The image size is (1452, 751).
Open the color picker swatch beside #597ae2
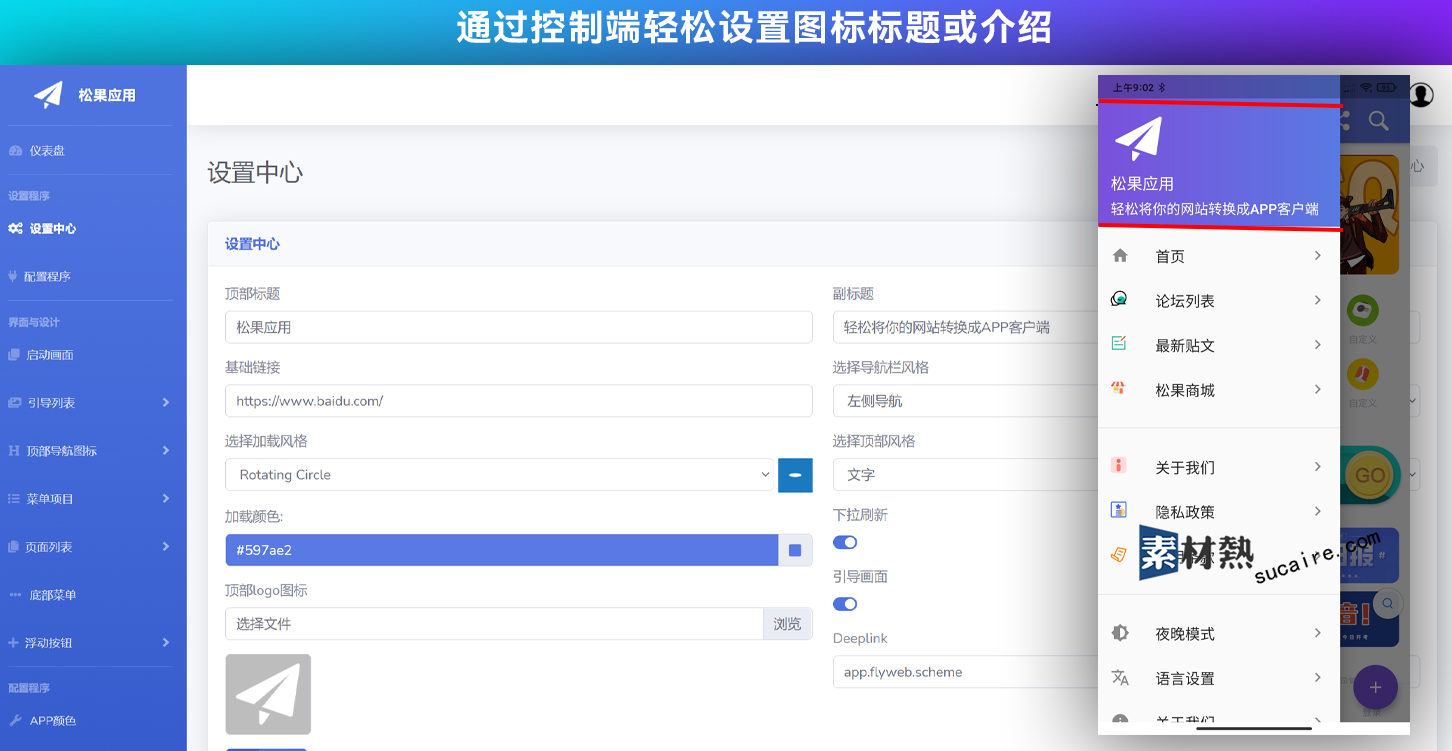click(x=795, y=550)
